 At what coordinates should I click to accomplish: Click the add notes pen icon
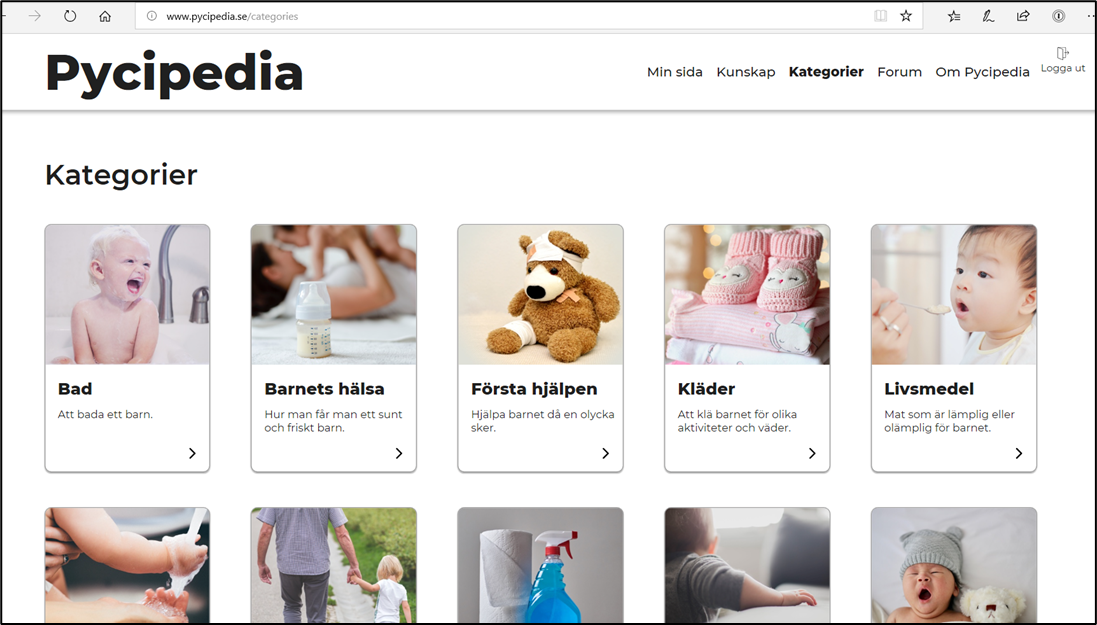coord(988,16)
